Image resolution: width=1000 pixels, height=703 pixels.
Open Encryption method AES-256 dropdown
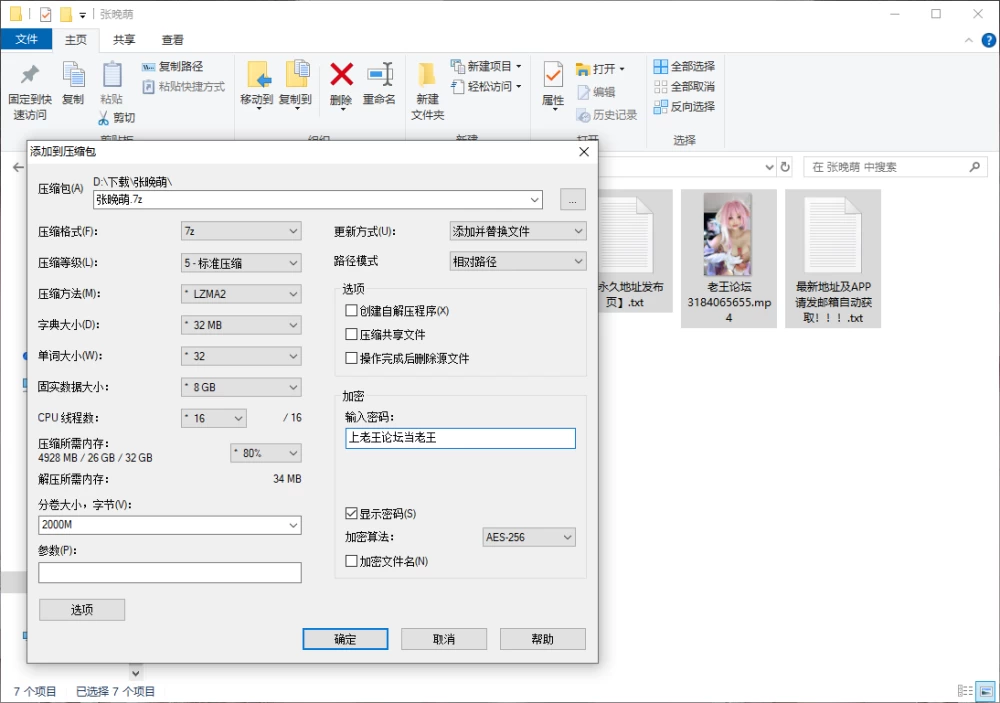(x=529, y=537)
